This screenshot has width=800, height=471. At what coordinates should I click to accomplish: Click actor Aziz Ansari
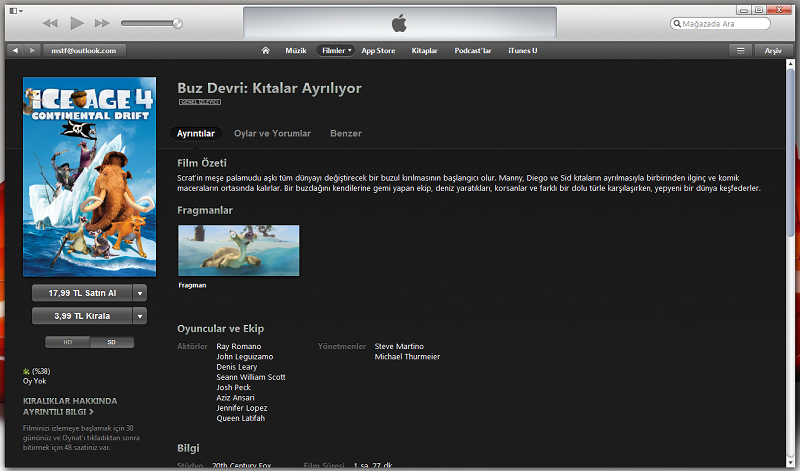coord(235,398)
